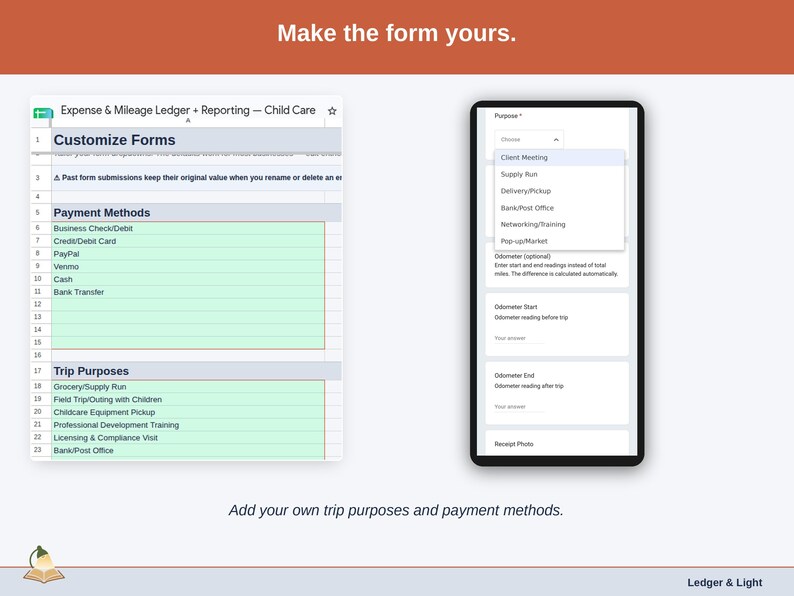Click the Odometer (optional) section description
Screen dimensions: 794x596
[x=556, y=269]
